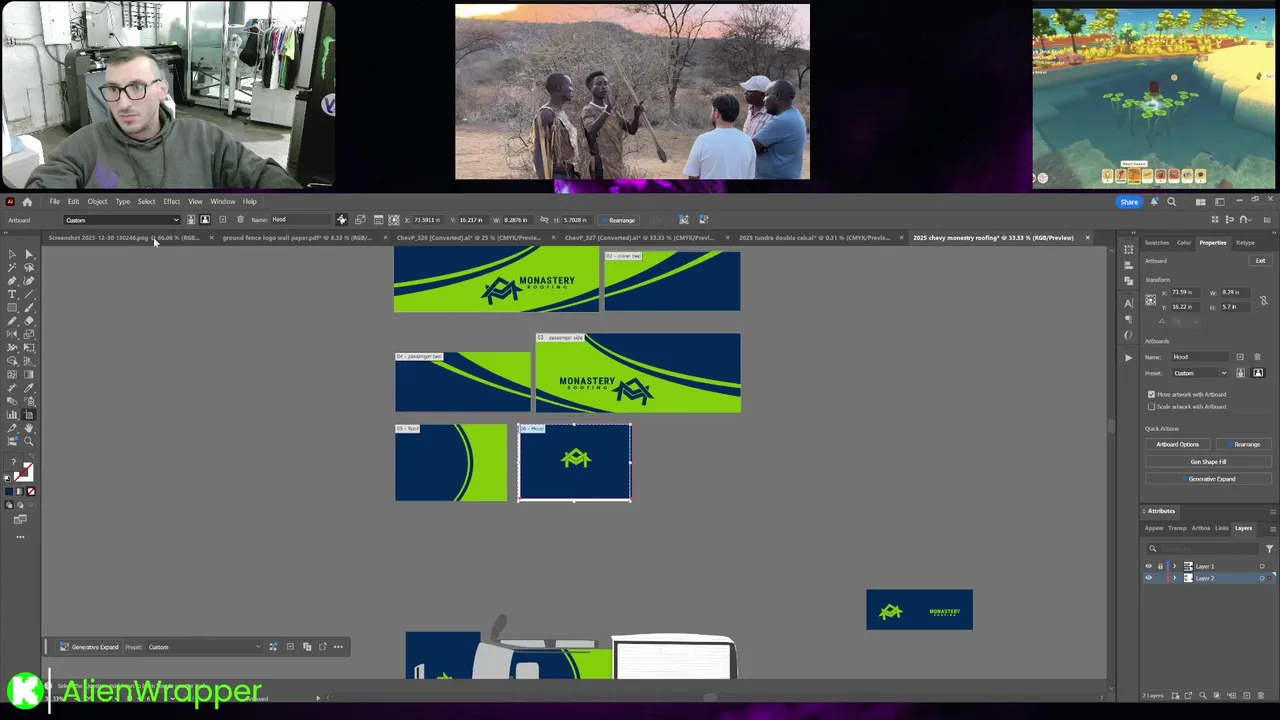Hide Layer 2 visibility eye
Image resolution: width=1280 pixels, height=720 pixels.
(x=1148, y=579)
